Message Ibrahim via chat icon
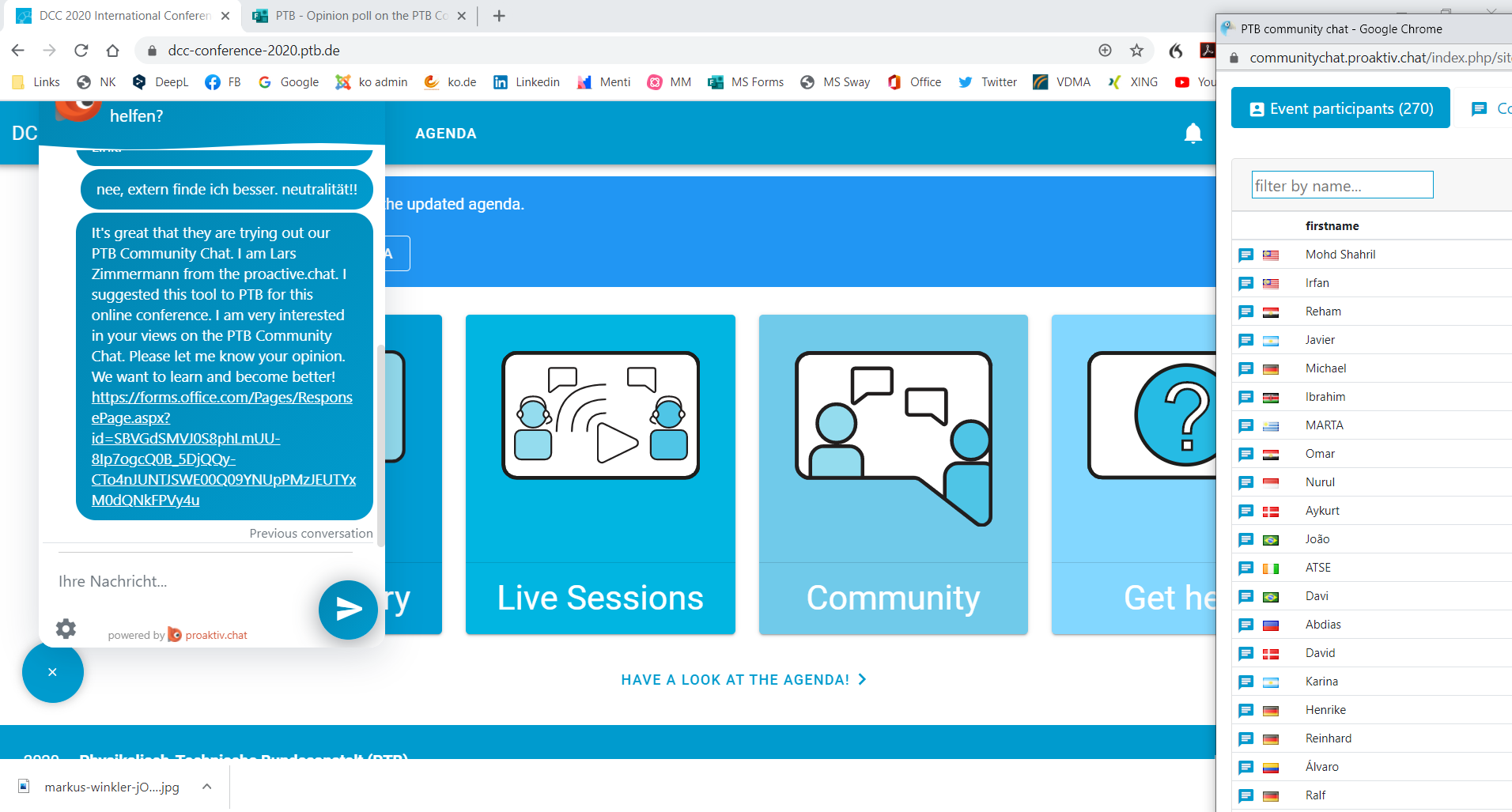The image size is (1512, 812). [x=1246, y=397]
